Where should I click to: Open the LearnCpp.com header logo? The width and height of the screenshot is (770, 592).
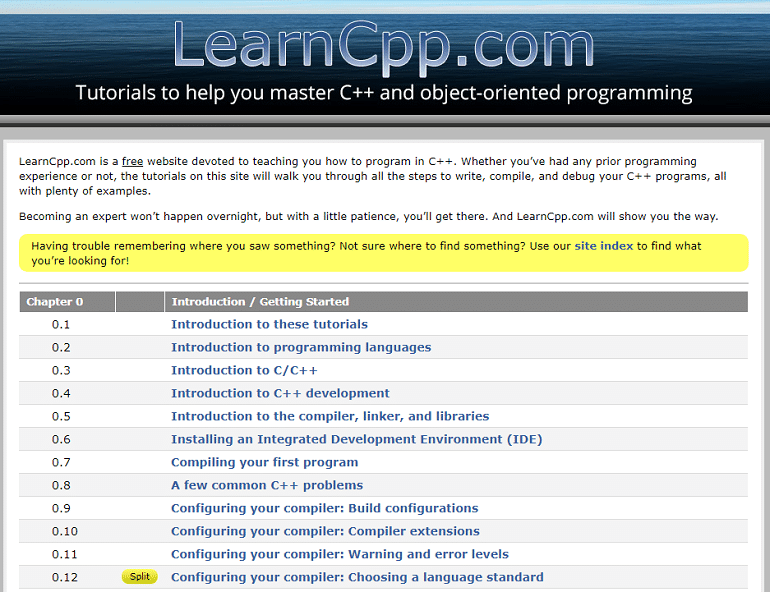[x=384, y=47]
